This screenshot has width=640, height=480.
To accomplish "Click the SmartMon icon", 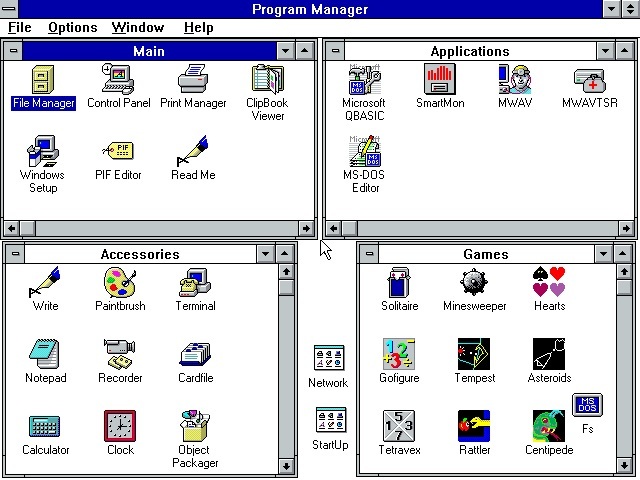I will (x=440, y=79).
